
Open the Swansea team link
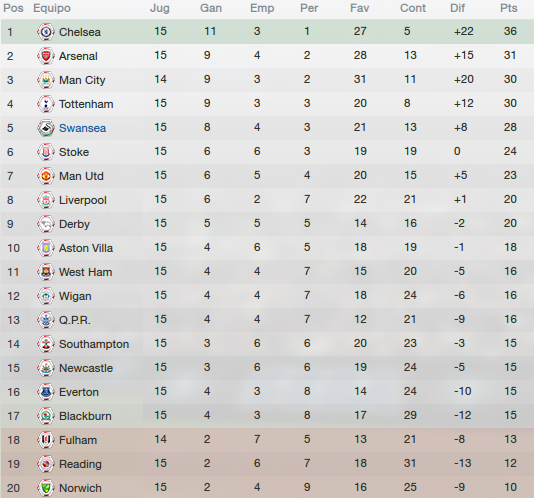pyautogui.click(x=82, y=128)
